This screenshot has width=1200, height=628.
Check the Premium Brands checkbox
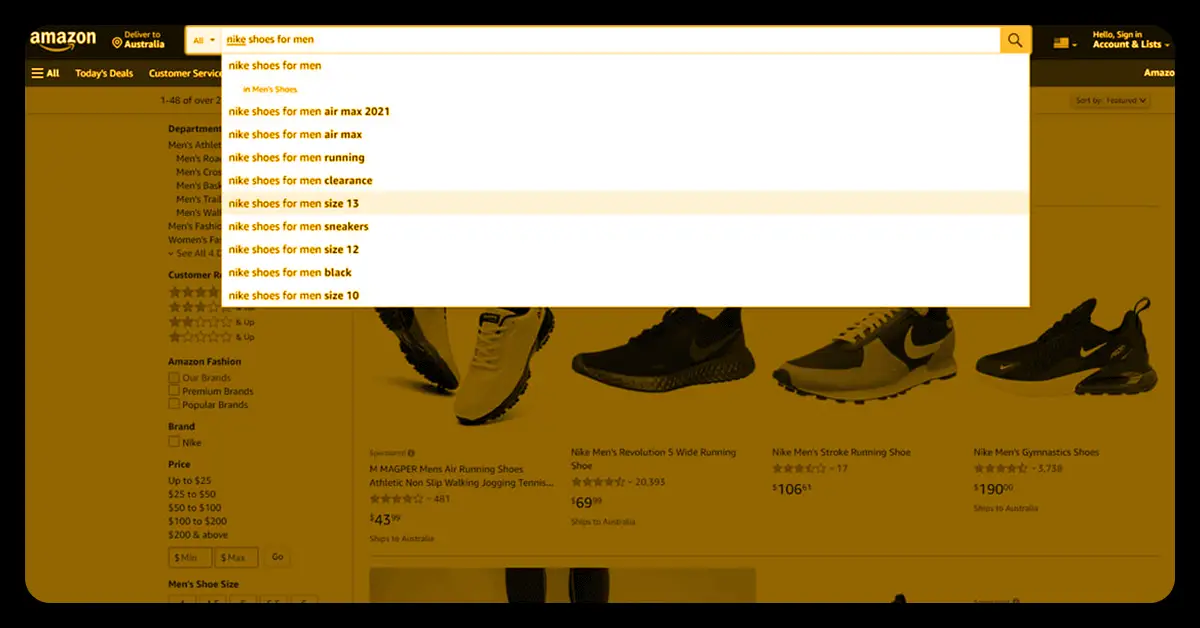click(x=174, y=391)
